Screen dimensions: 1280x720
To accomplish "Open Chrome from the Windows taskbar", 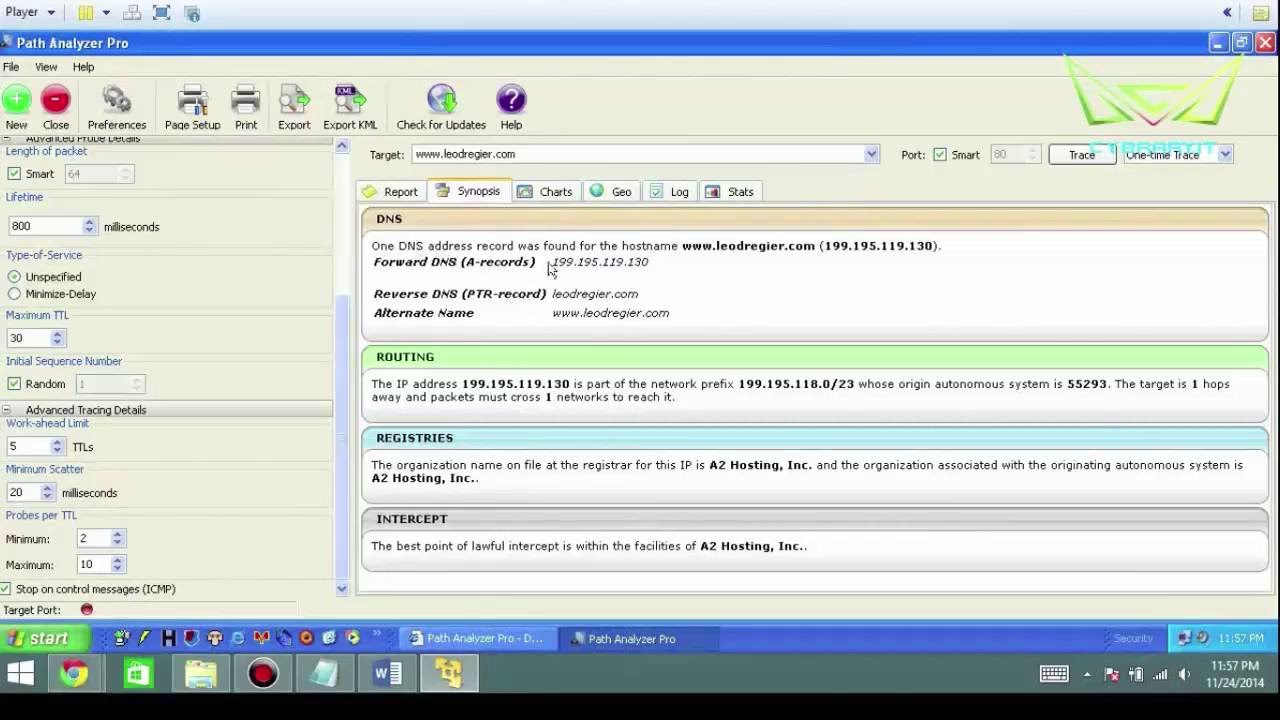I will [73, 674].
